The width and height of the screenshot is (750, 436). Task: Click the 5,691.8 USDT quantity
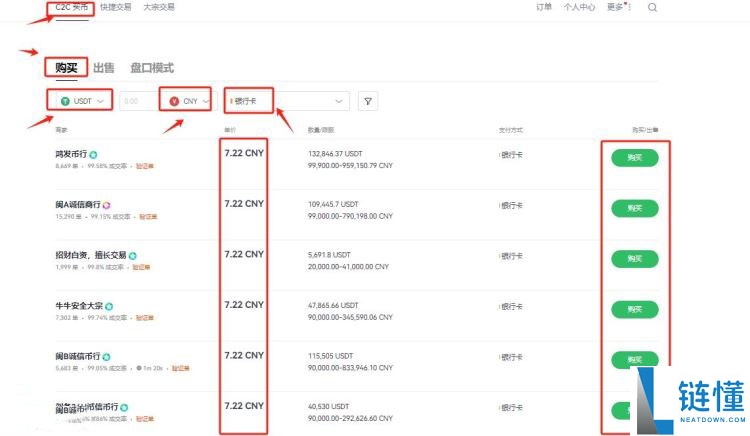329,255
